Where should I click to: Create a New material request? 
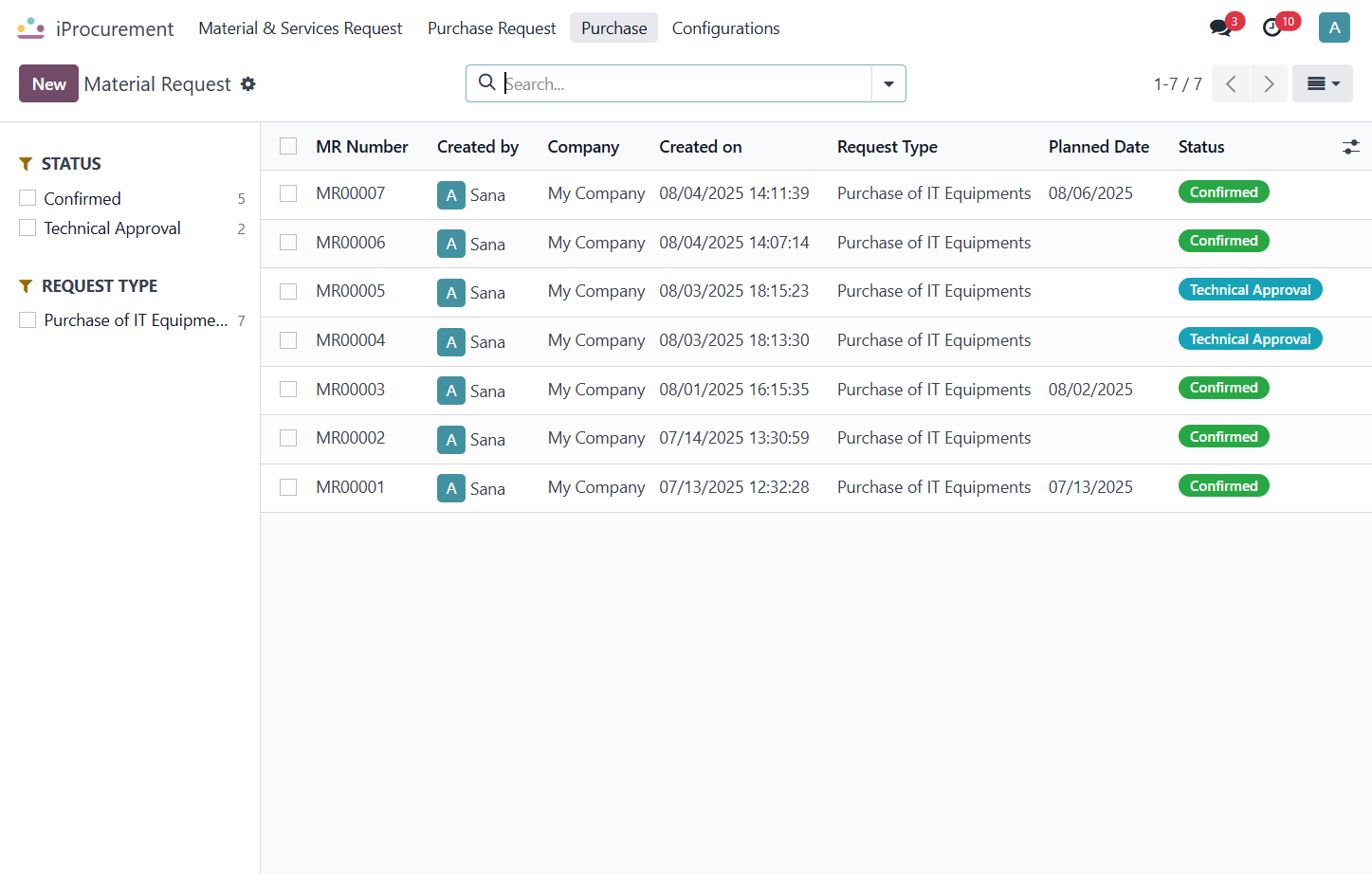click(48, 83)
